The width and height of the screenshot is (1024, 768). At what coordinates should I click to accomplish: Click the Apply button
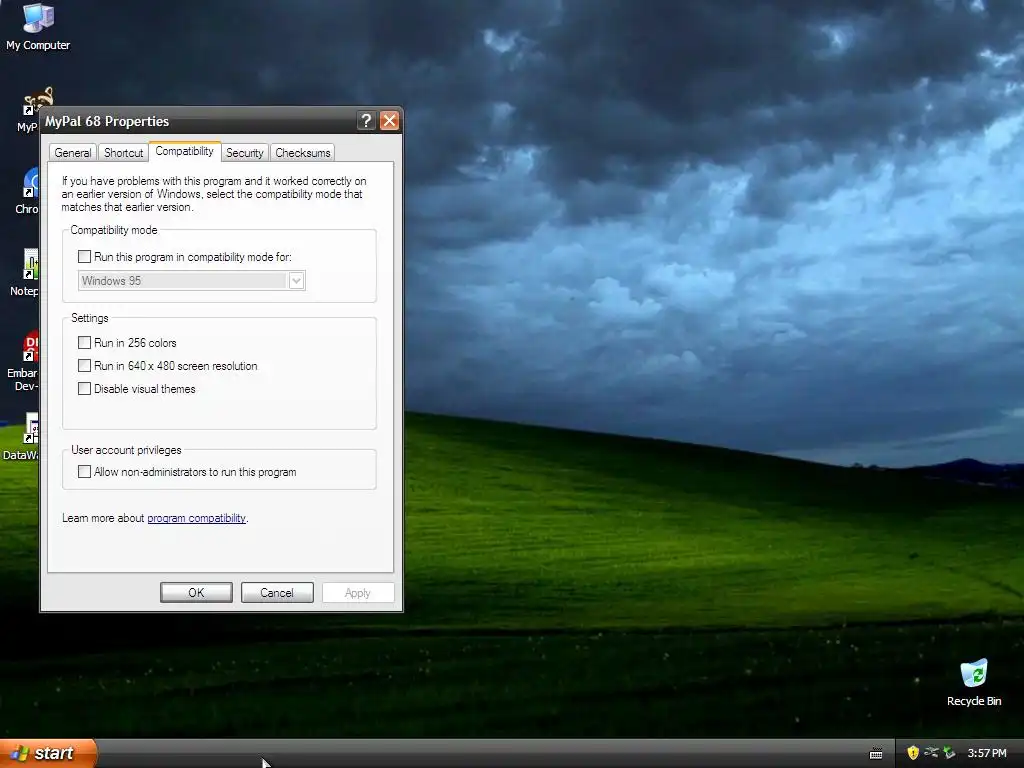pos(358,592)
